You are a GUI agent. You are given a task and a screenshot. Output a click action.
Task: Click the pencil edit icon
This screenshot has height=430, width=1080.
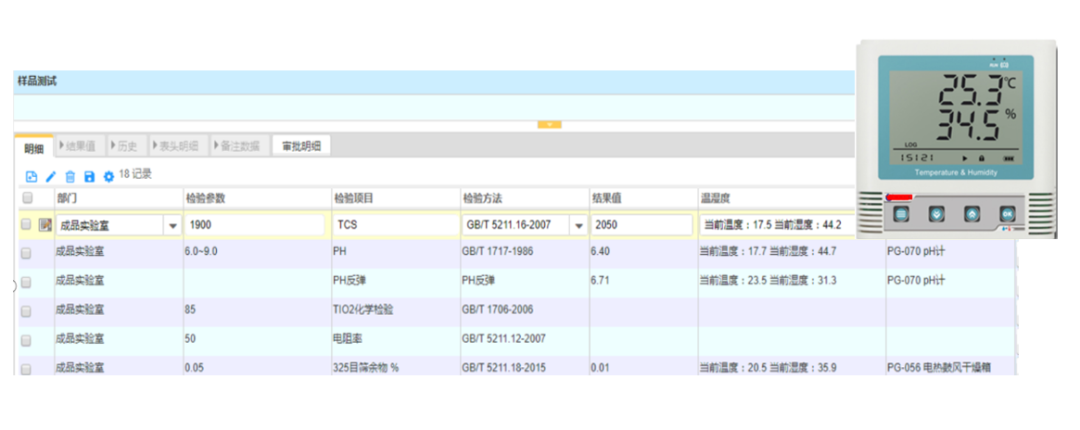[51, 176]
